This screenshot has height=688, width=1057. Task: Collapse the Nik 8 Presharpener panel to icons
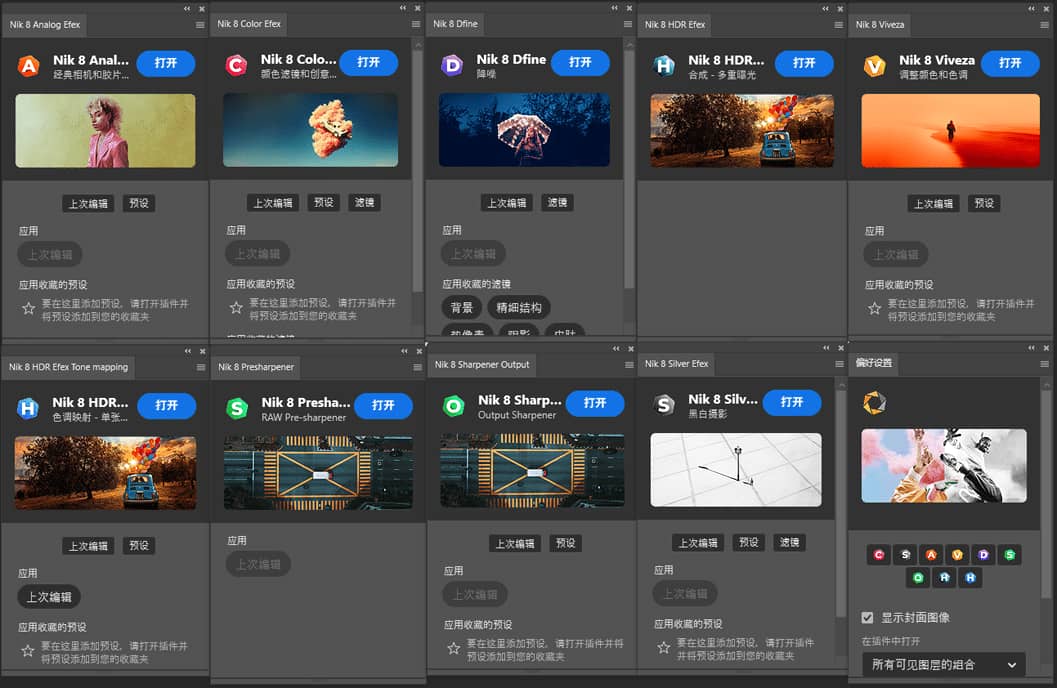pyautogui.click(x=404, y=351)
